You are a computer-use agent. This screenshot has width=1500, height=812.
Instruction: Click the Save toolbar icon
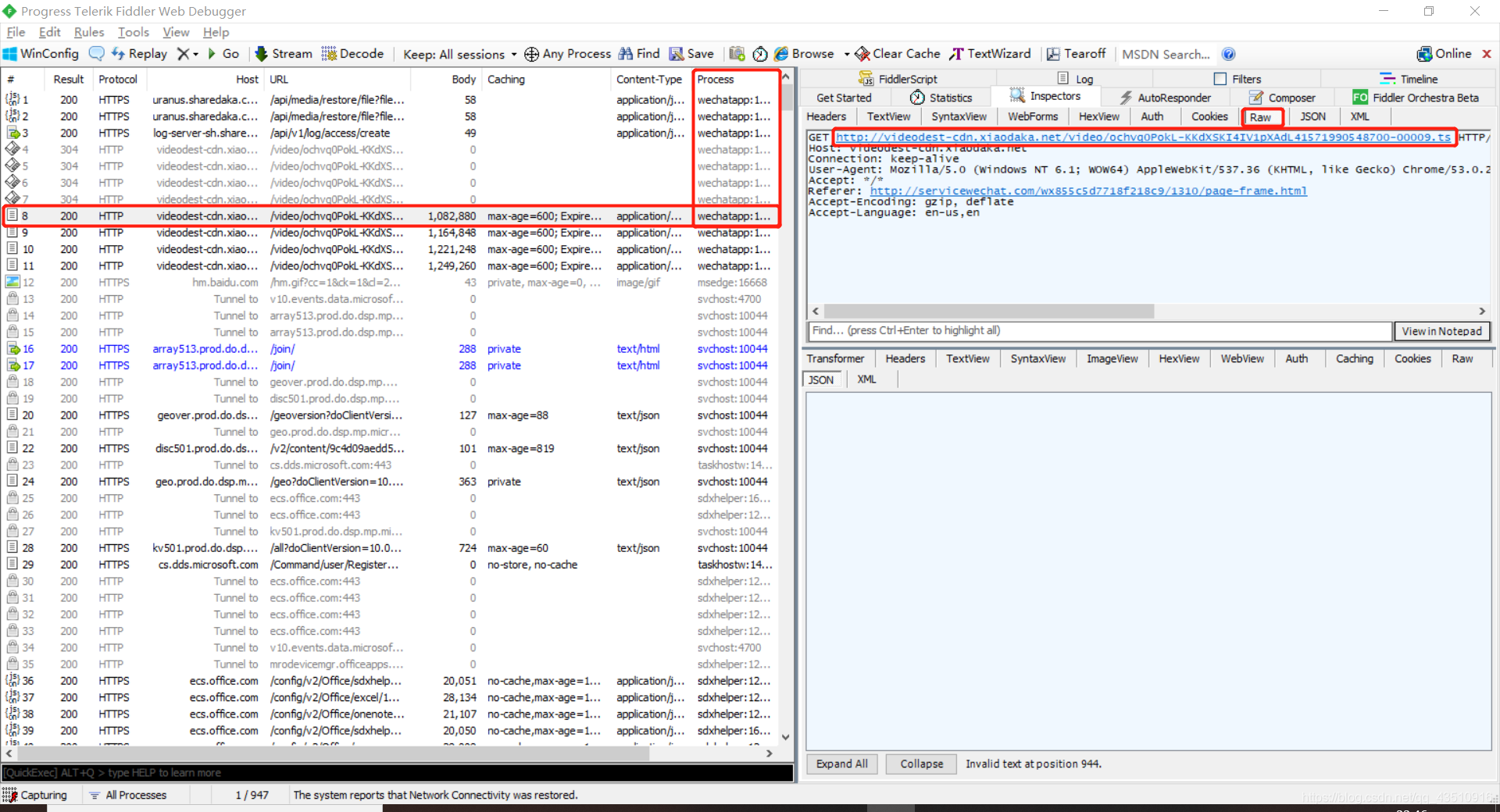point(677,54)
